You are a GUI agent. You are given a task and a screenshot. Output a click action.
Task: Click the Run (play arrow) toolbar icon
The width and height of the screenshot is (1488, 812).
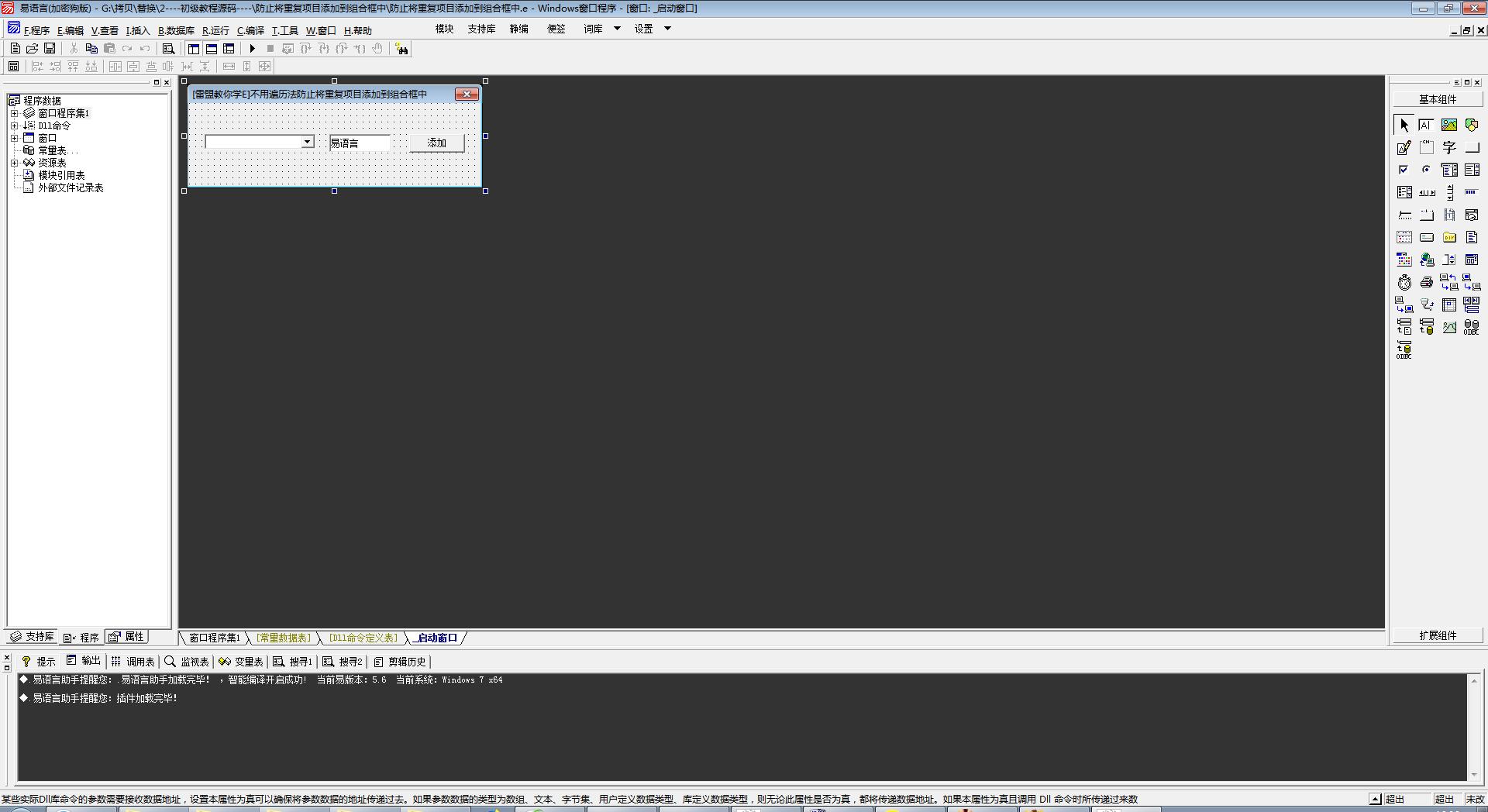pos(252,48)
